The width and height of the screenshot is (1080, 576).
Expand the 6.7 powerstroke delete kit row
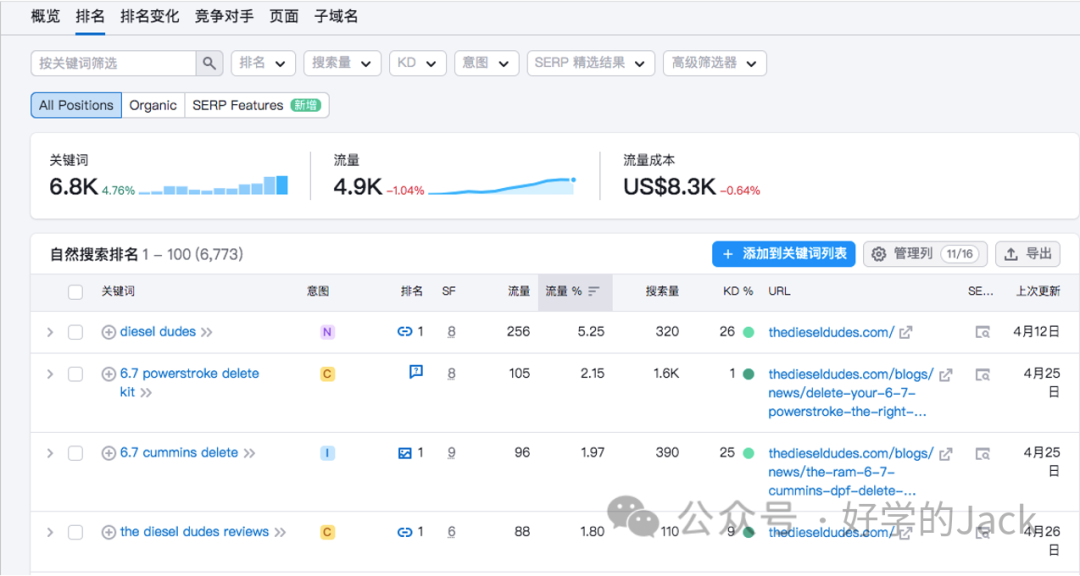tap(50, 374)
